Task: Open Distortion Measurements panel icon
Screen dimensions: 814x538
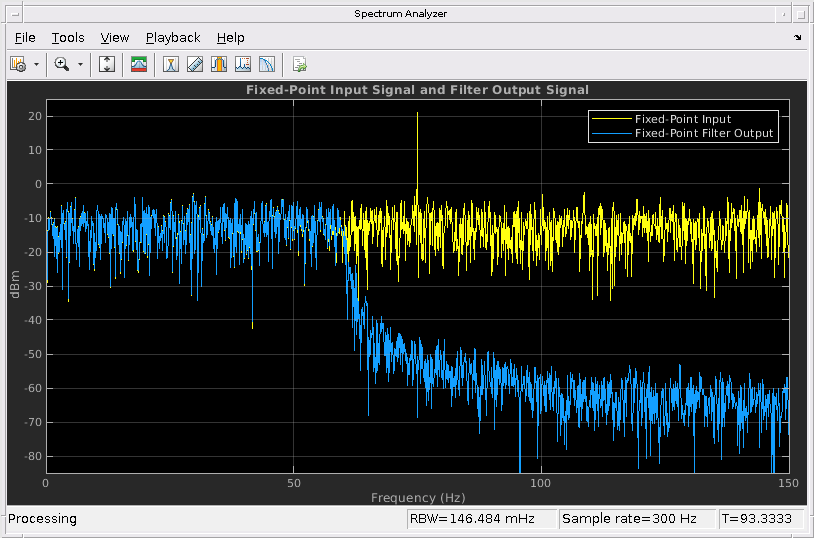Action: [242, 64]
